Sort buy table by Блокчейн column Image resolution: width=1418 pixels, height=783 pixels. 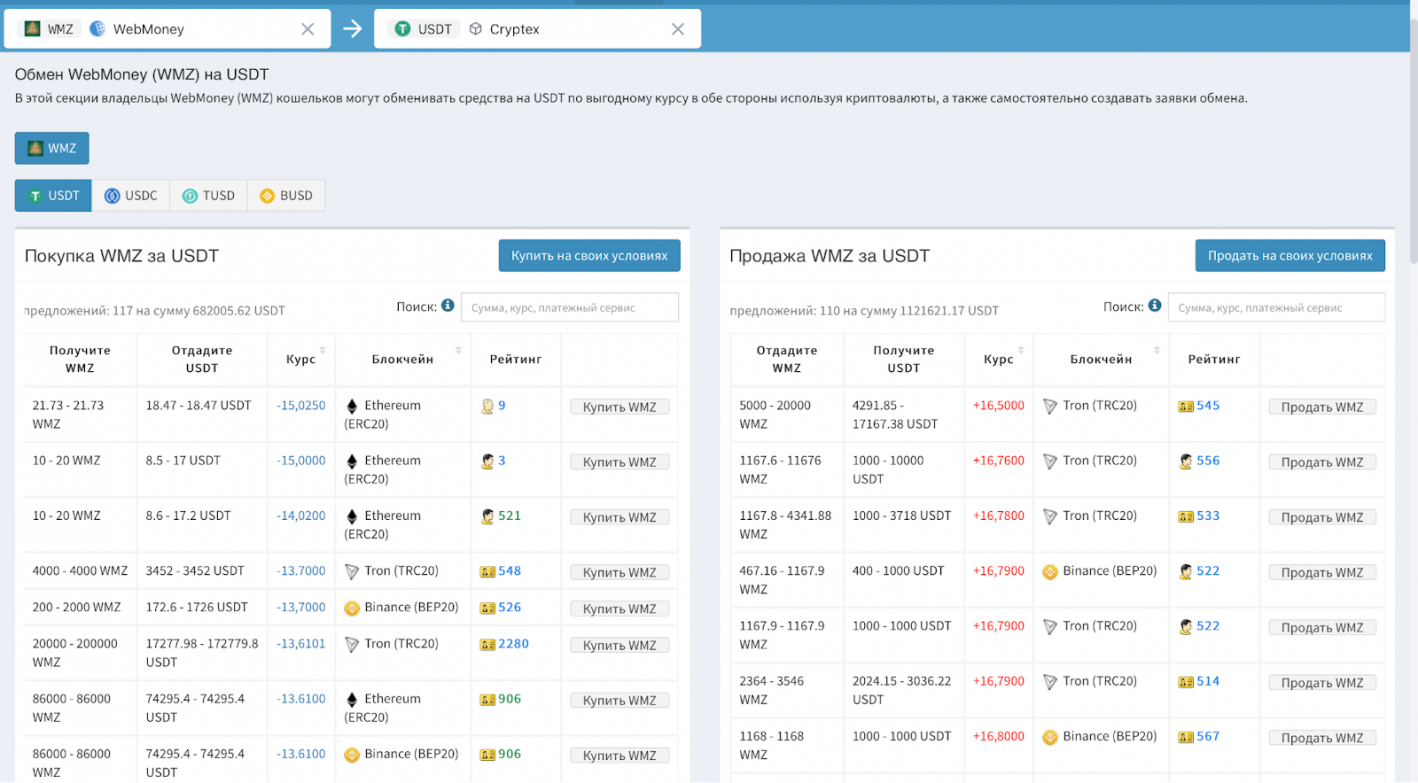403,359
